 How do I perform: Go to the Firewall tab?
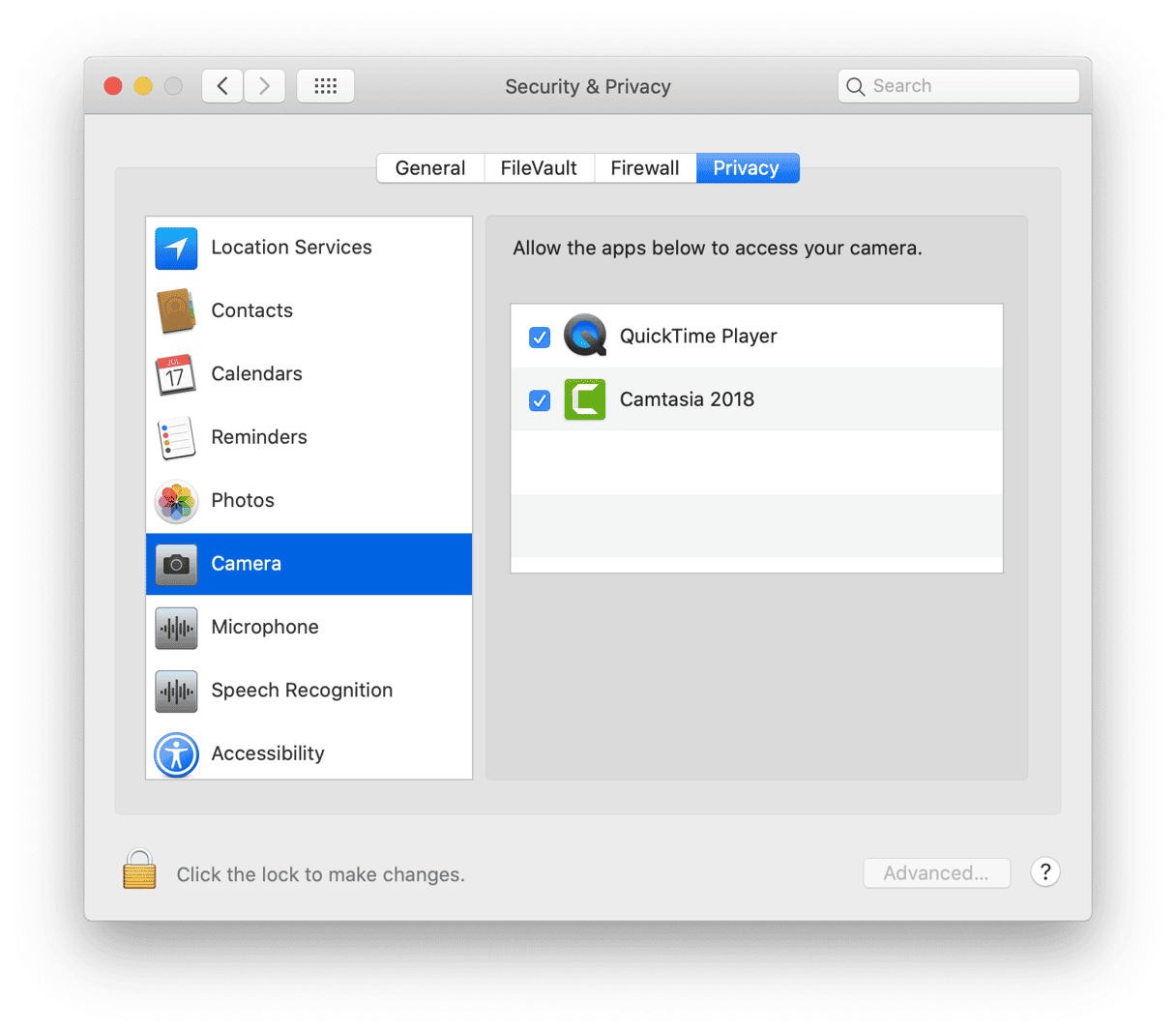[x=645, y=168]
